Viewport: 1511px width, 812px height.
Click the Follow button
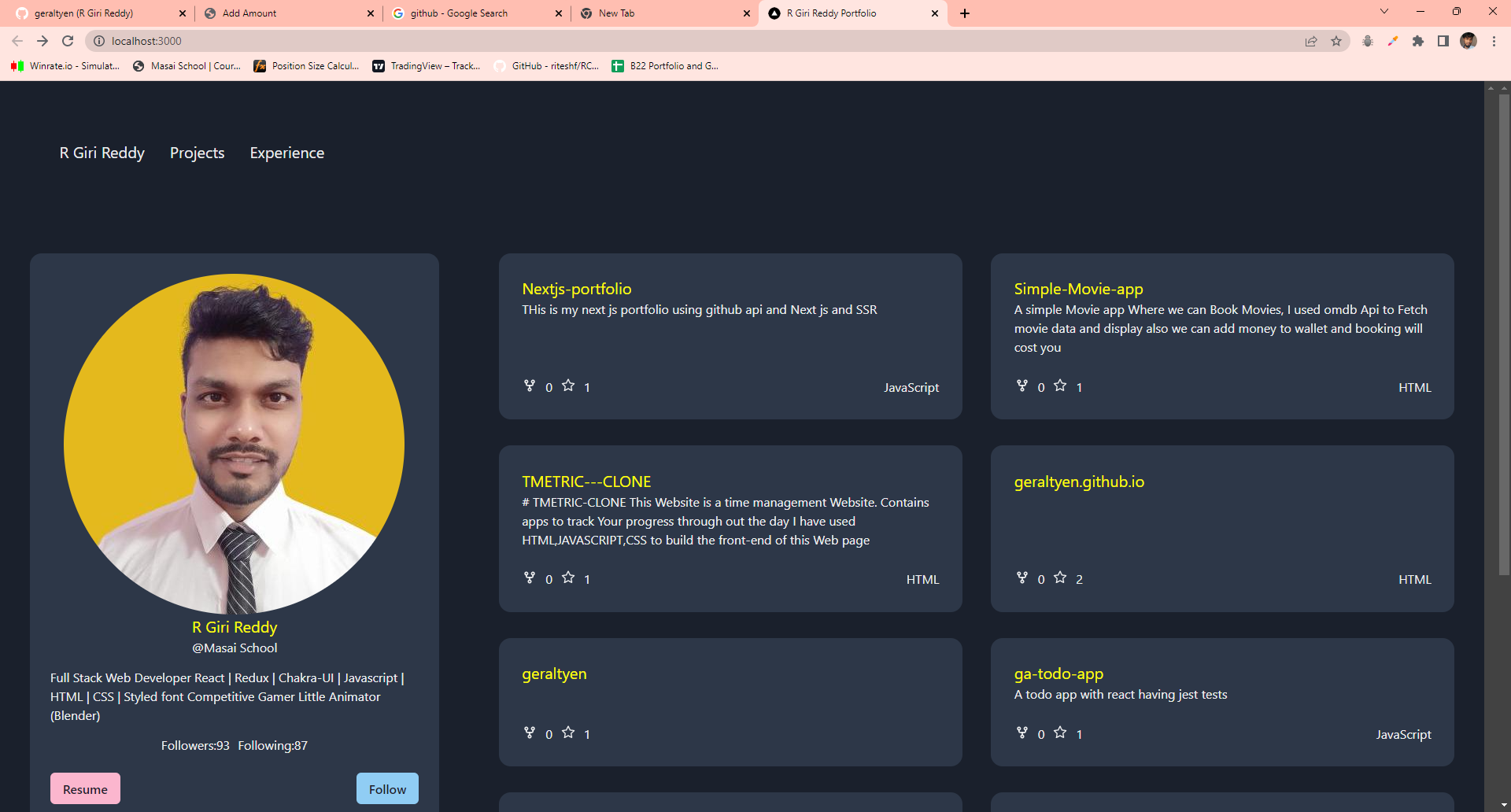pyautogui.click(x=387, y=788)
